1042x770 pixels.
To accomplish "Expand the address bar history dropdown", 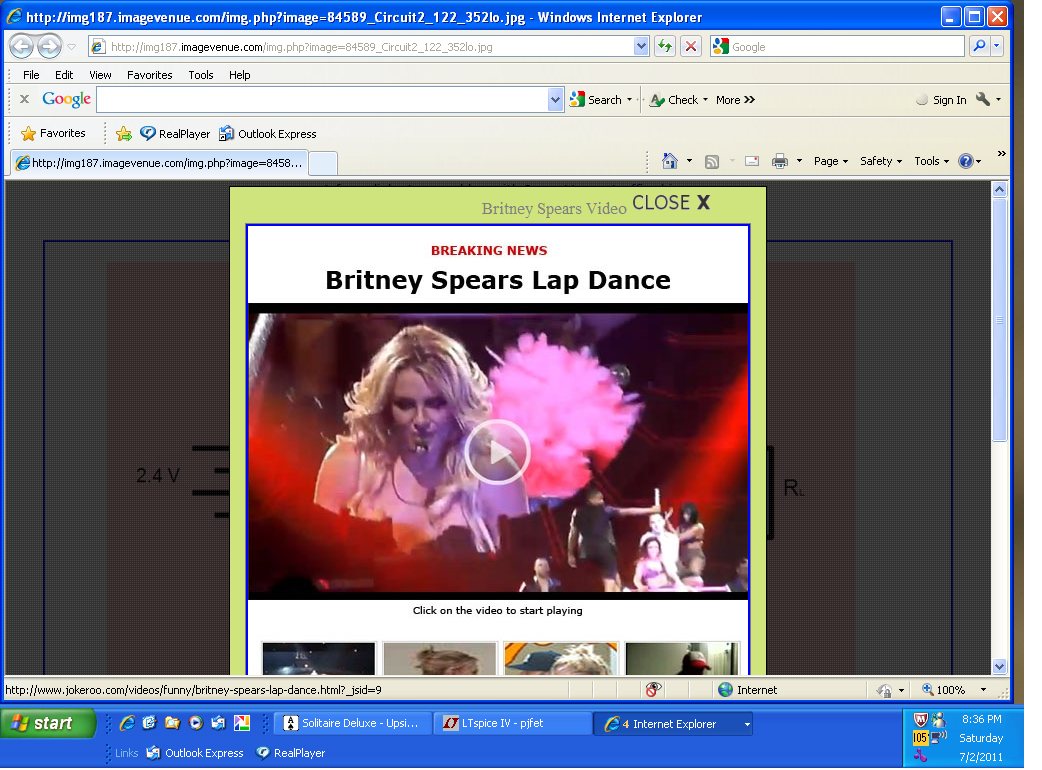I will pyautogui.click(x=641, y=47).
